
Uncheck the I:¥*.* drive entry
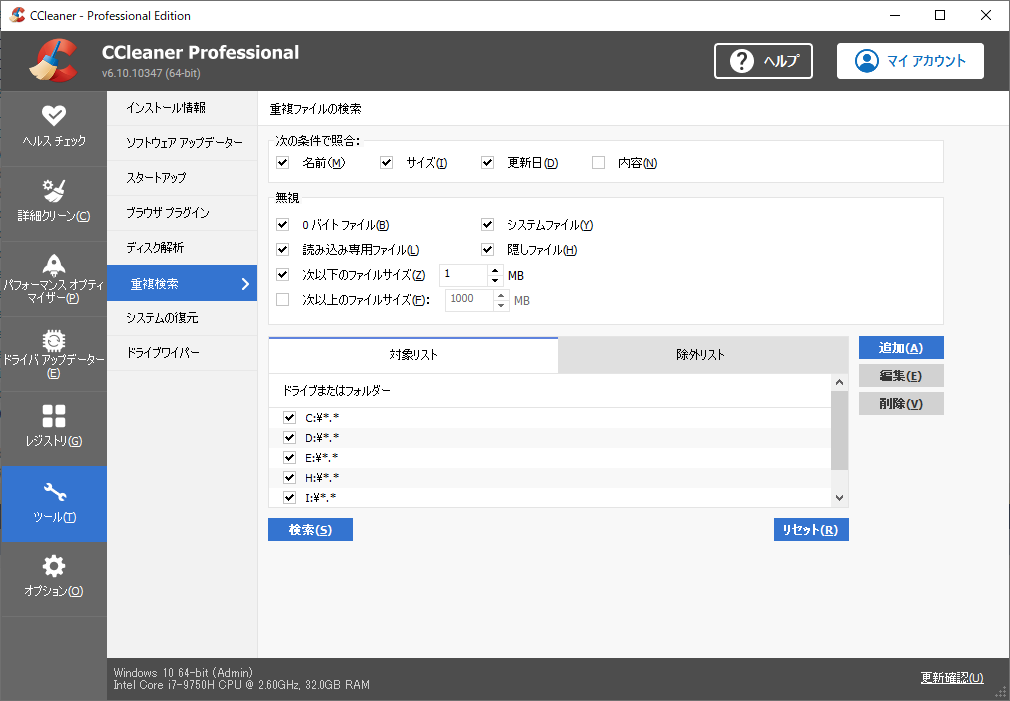289,497
